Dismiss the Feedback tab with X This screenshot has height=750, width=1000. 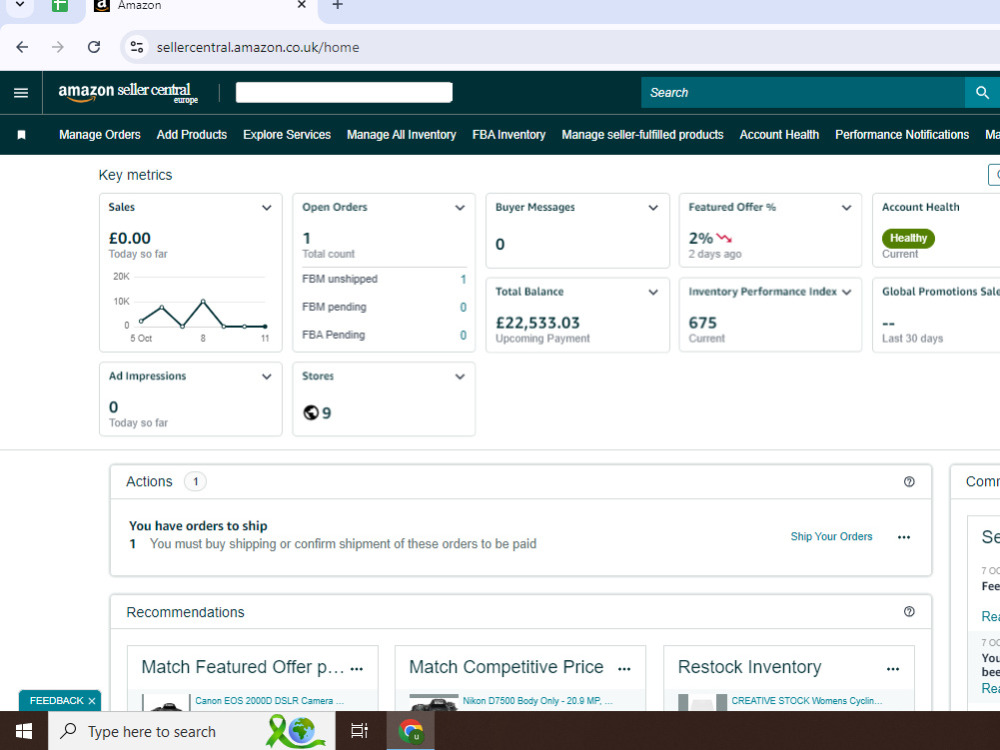[x=92, y=701]
